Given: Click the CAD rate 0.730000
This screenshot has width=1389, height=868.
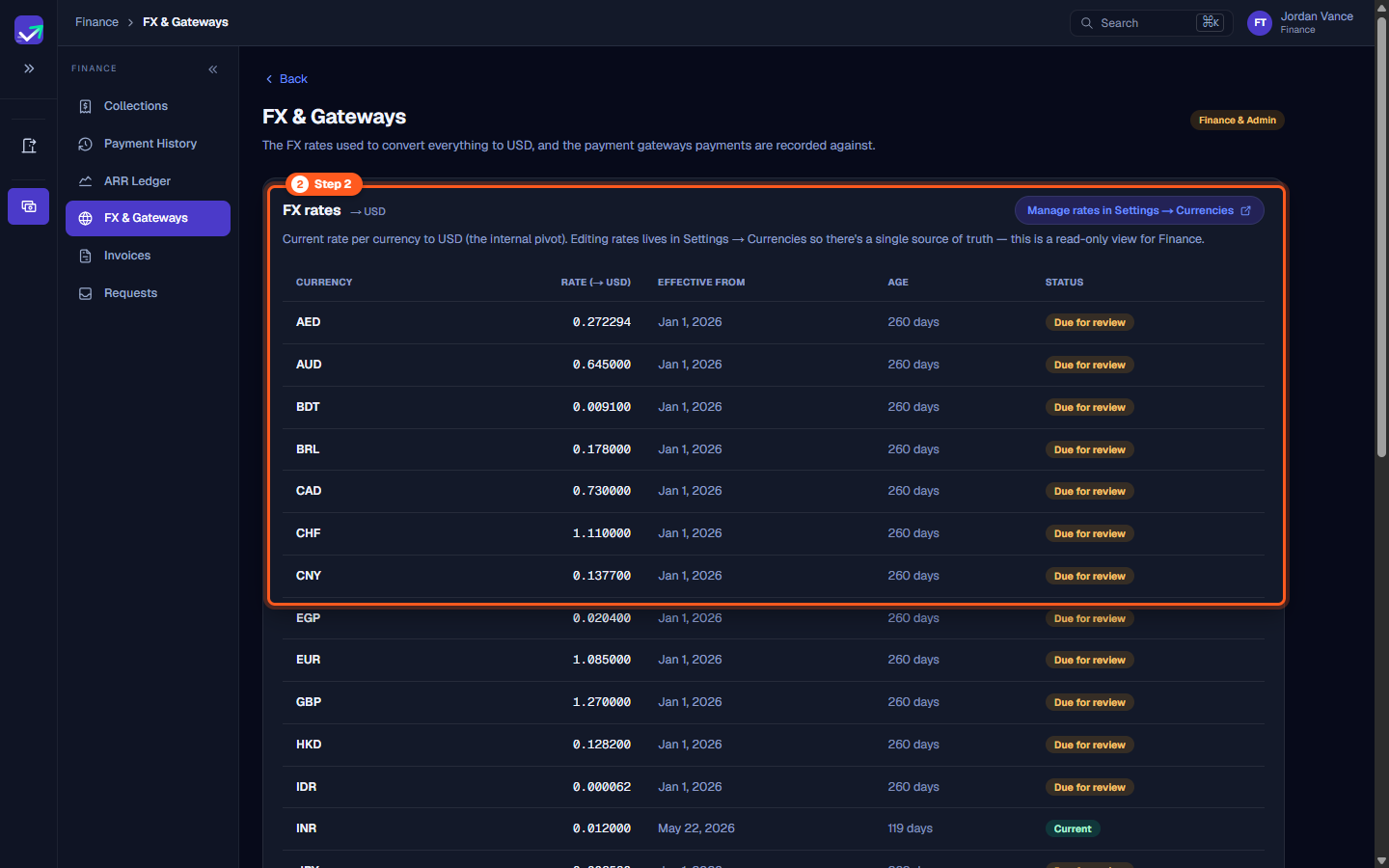Looking at the screenshot, I should (x=602, y=491).
